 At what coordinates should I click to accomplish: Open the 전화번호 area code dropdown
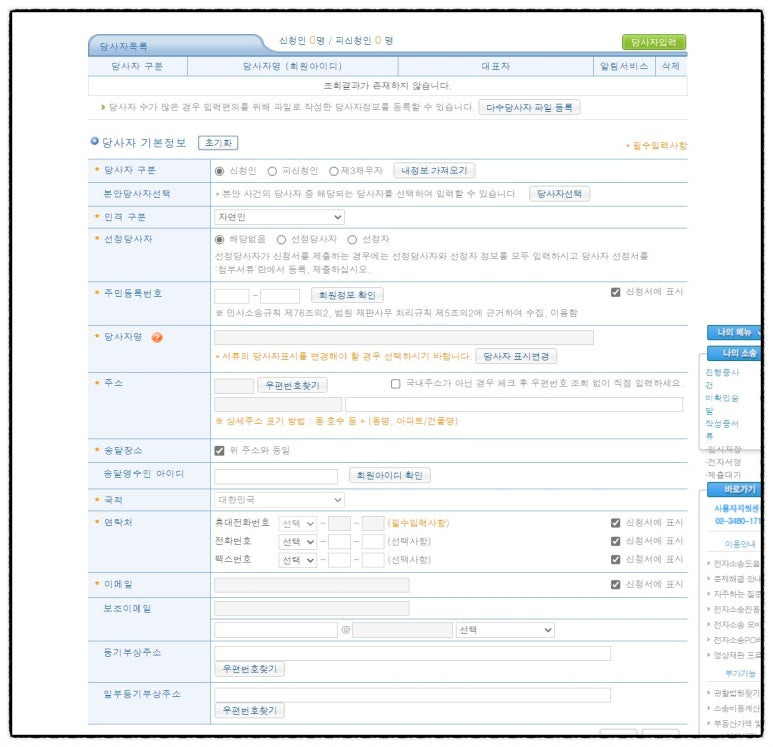click(x=297, y=542)
